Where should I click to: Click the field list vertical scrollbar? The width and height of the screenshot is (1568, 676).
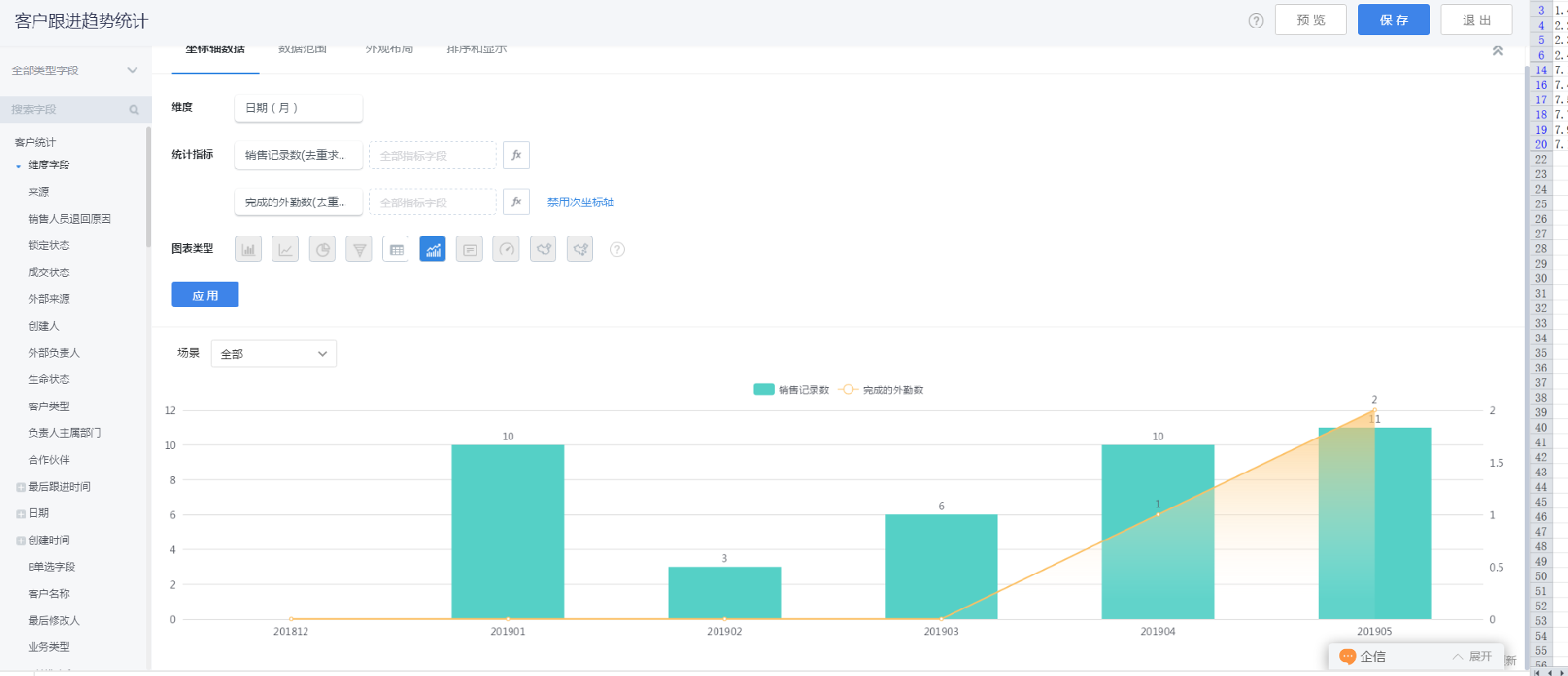pos(149,186)
